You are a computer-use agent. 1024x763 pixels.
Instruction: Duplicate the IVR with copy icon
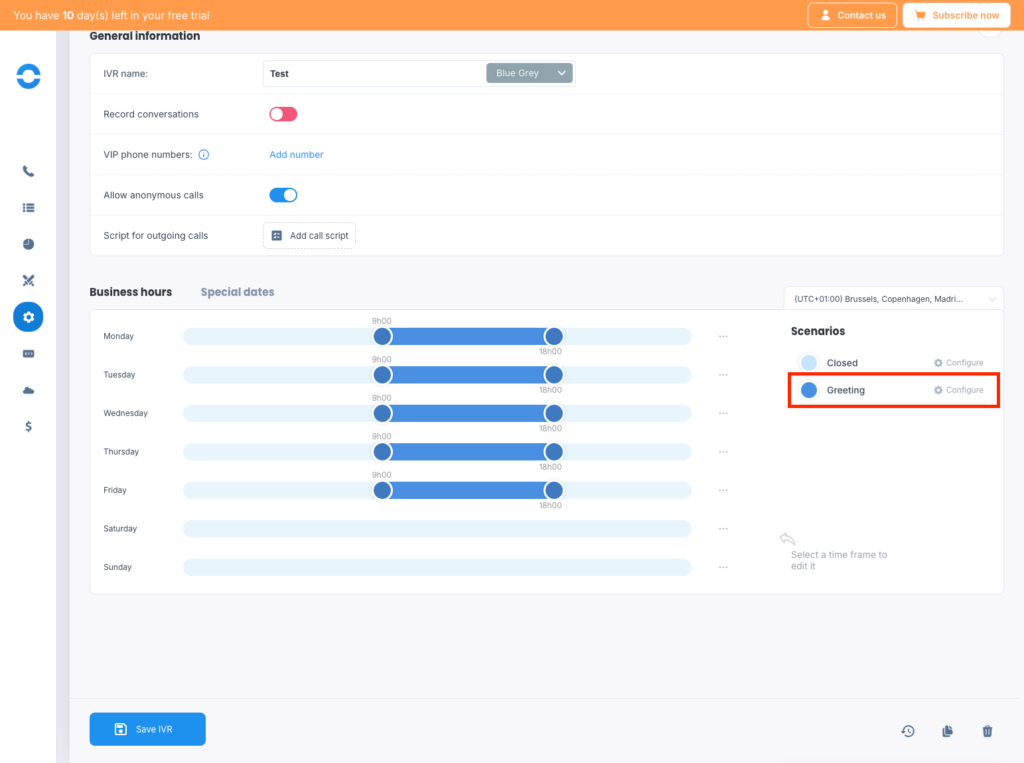pos(947,731)
